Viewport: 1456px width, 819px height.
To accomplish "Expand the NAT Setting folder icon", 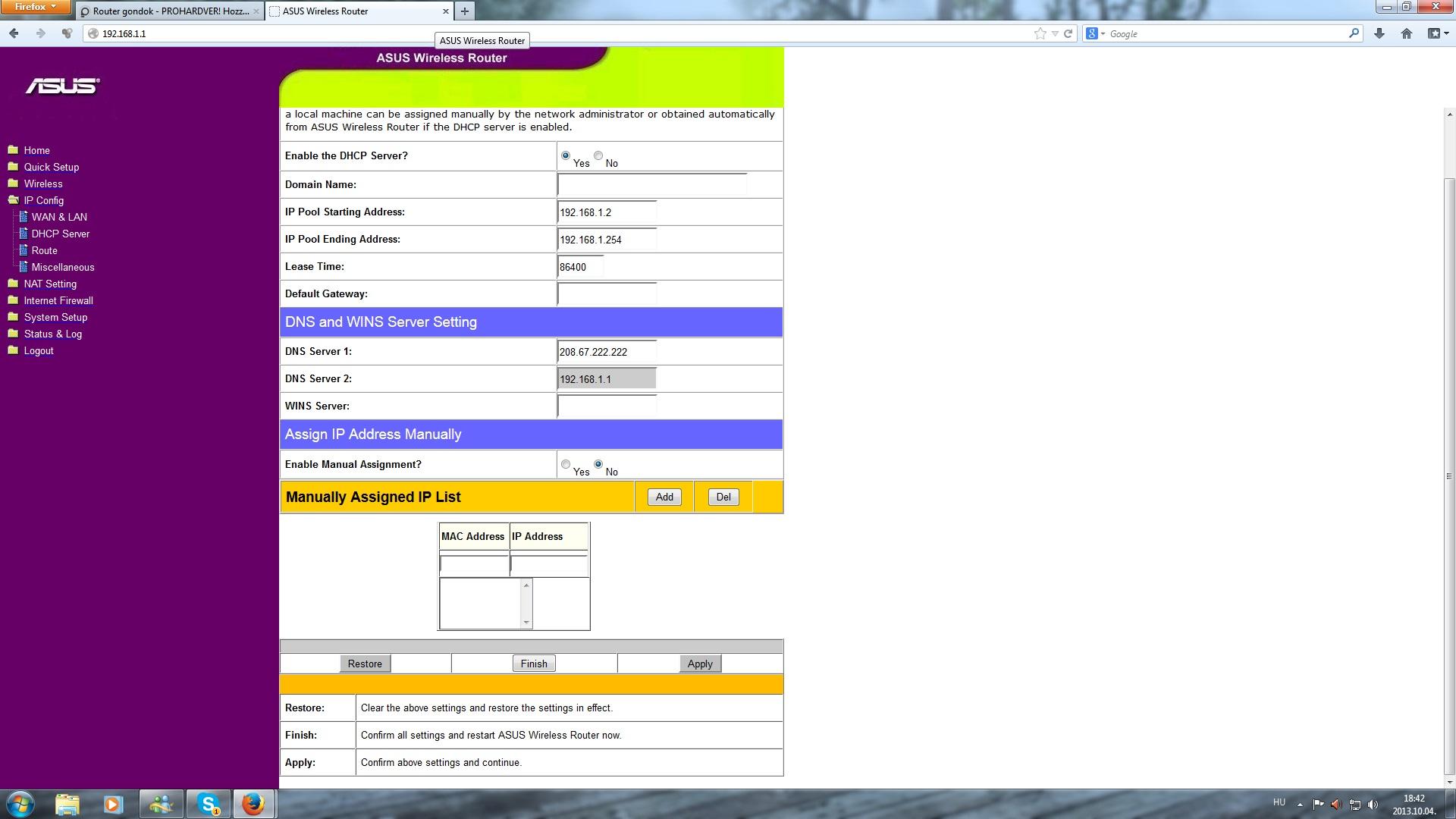I will (x=13, y=283).
